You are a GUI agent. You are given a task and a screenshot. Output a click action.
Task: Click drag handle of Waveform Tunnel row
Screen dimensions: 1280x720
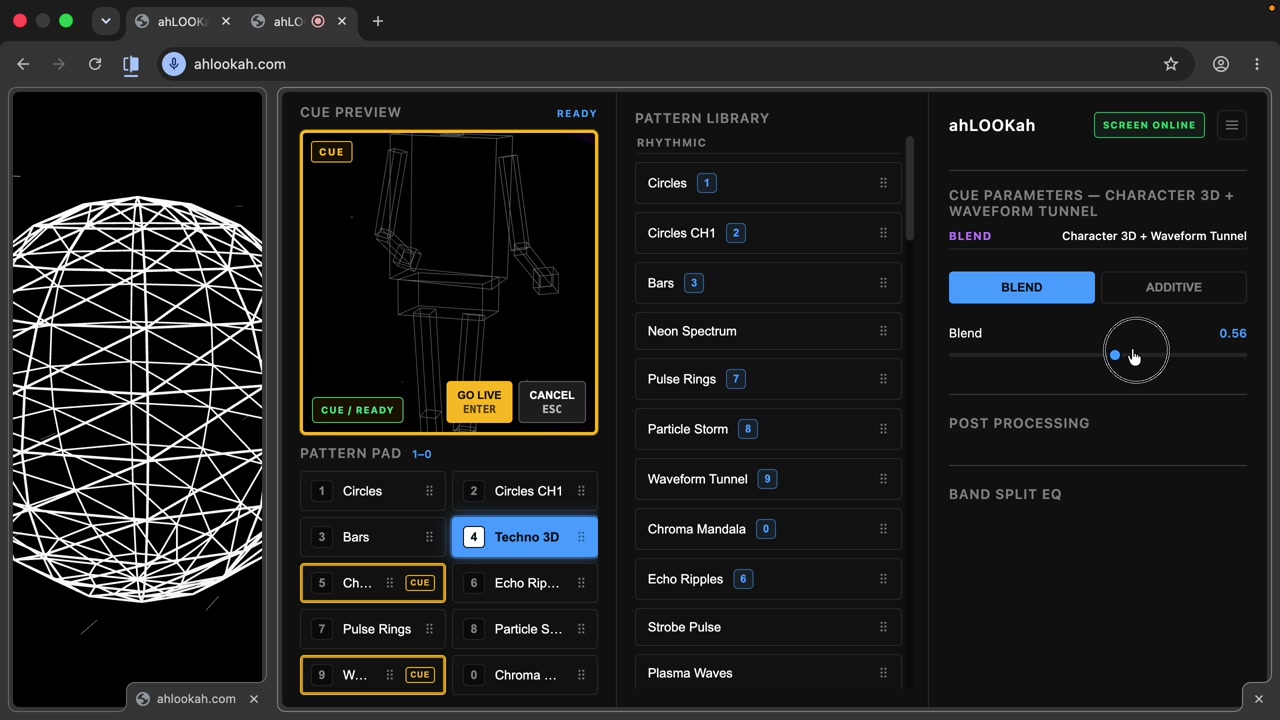click(883, 479)
